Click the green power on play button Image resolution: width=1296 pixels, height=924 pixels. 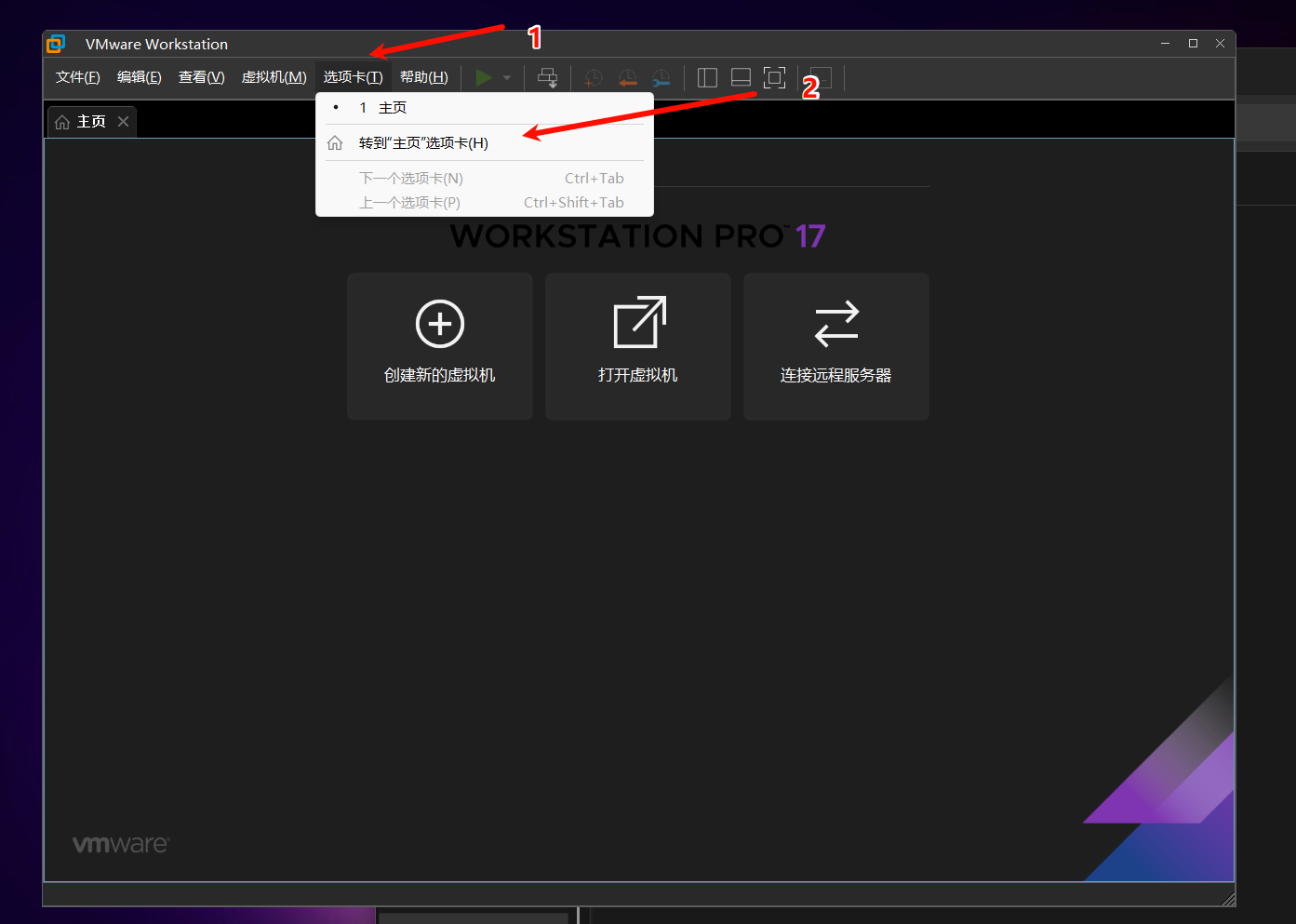[484, 77]
